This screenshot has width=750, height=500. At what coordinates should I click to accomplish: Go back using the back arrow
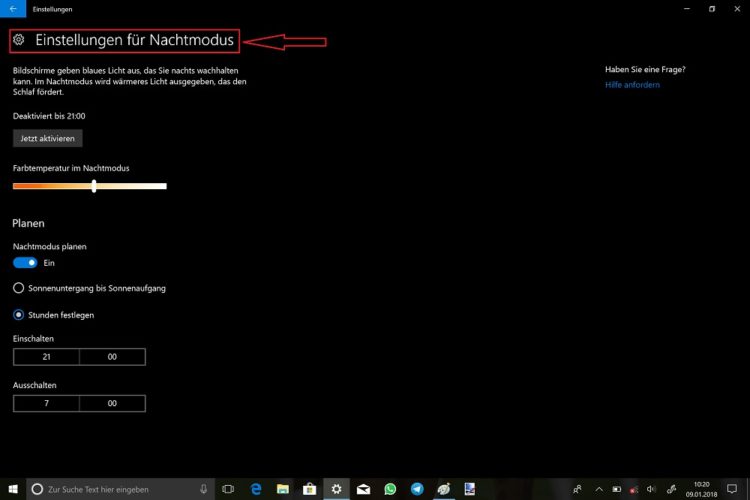[13, 9]
